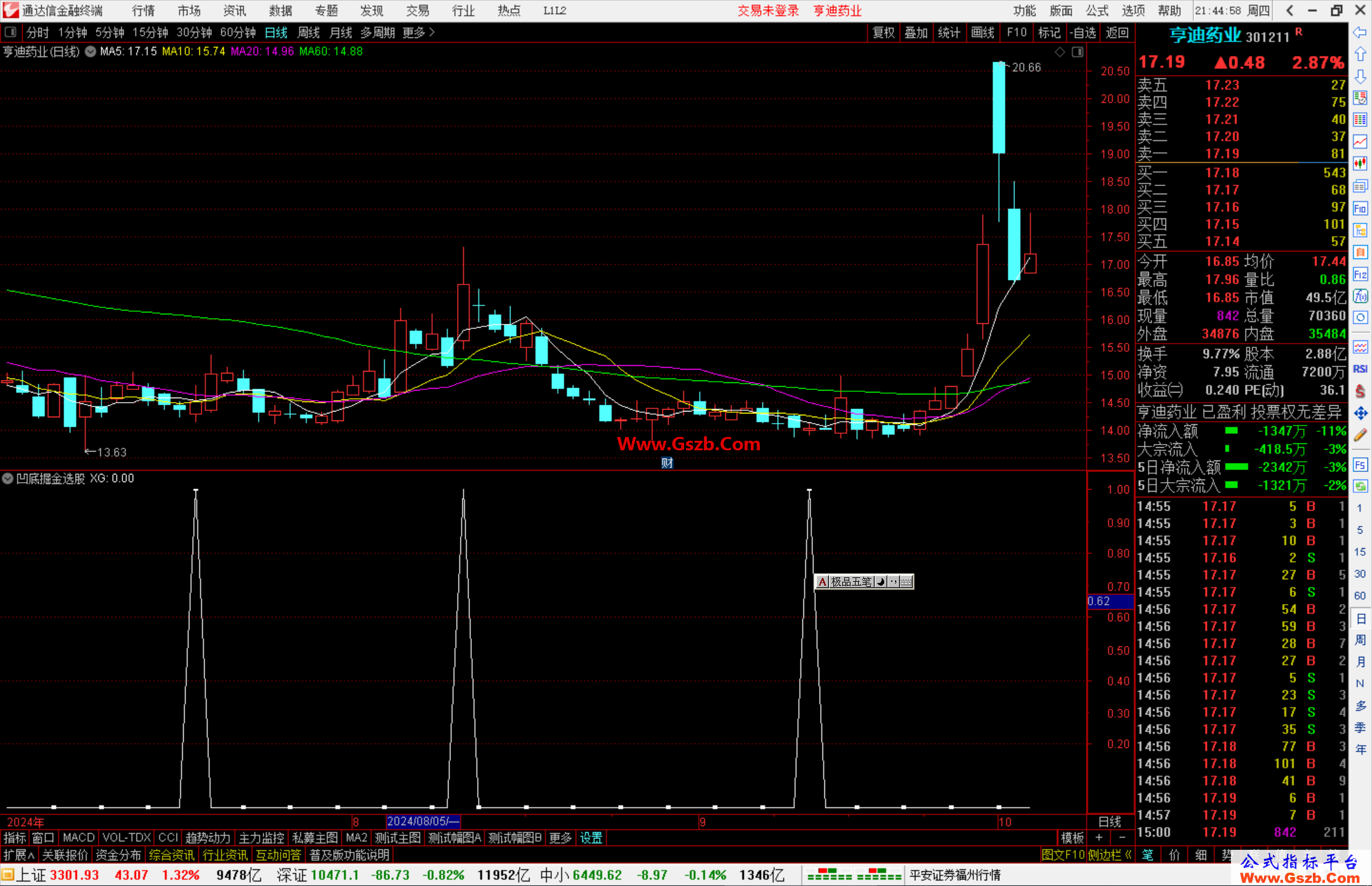The image size is (1372, 886).
Task: Select weekly period '周' in right sidebar
Action: tap(1359, 640)
